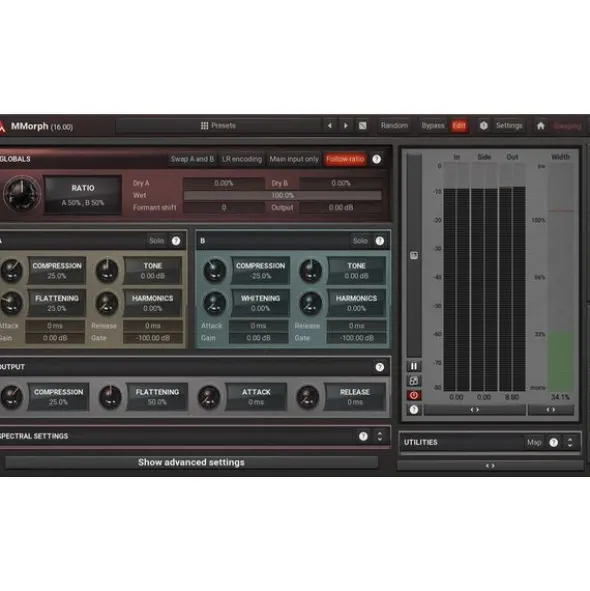The width and height of the screenshot is (590, 591).
Task: Click panel B Compression knob
Action: 215,271
